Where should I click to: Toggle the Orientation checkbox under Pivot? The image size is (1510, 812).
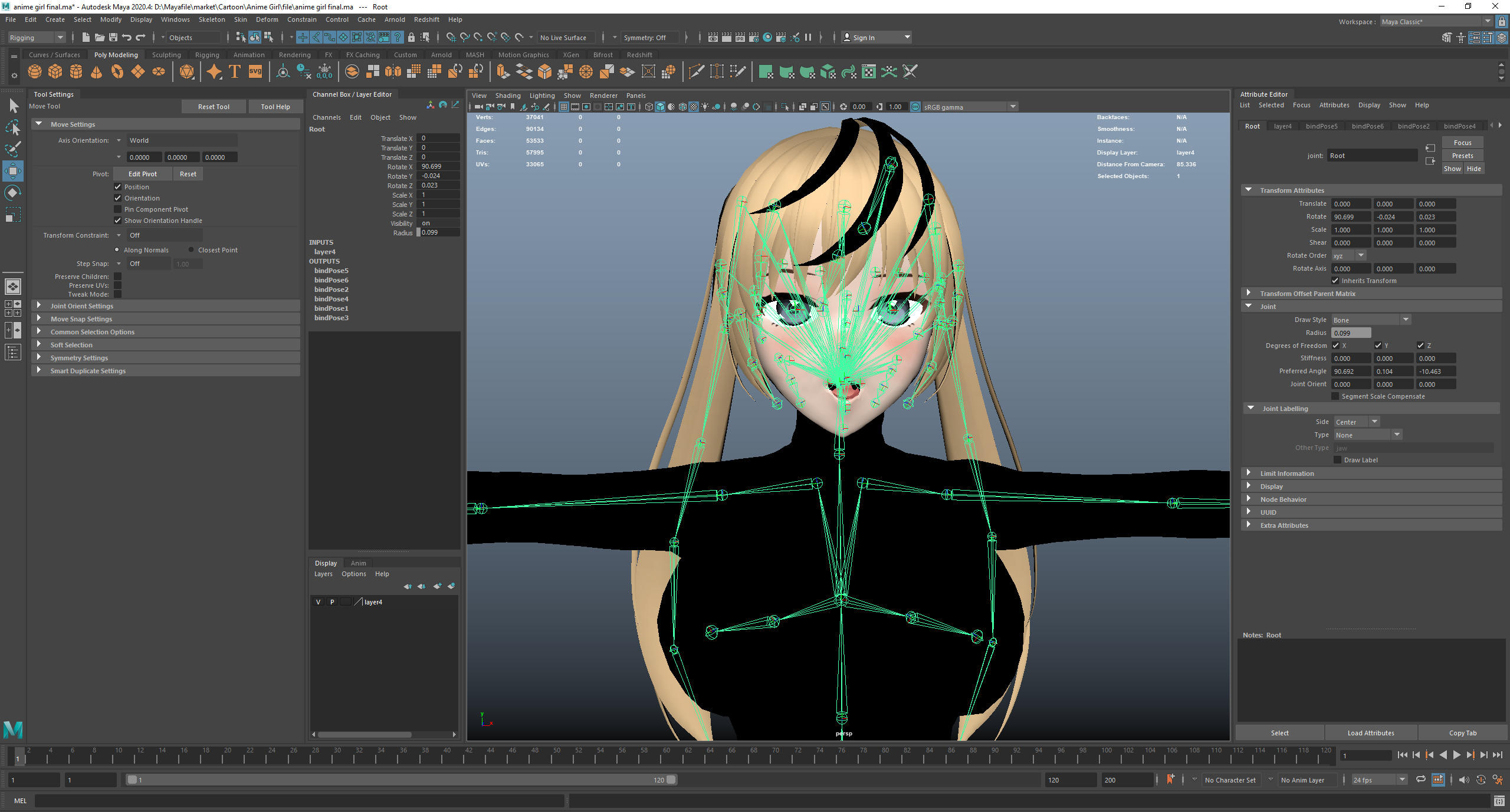(x=118, y=198)
